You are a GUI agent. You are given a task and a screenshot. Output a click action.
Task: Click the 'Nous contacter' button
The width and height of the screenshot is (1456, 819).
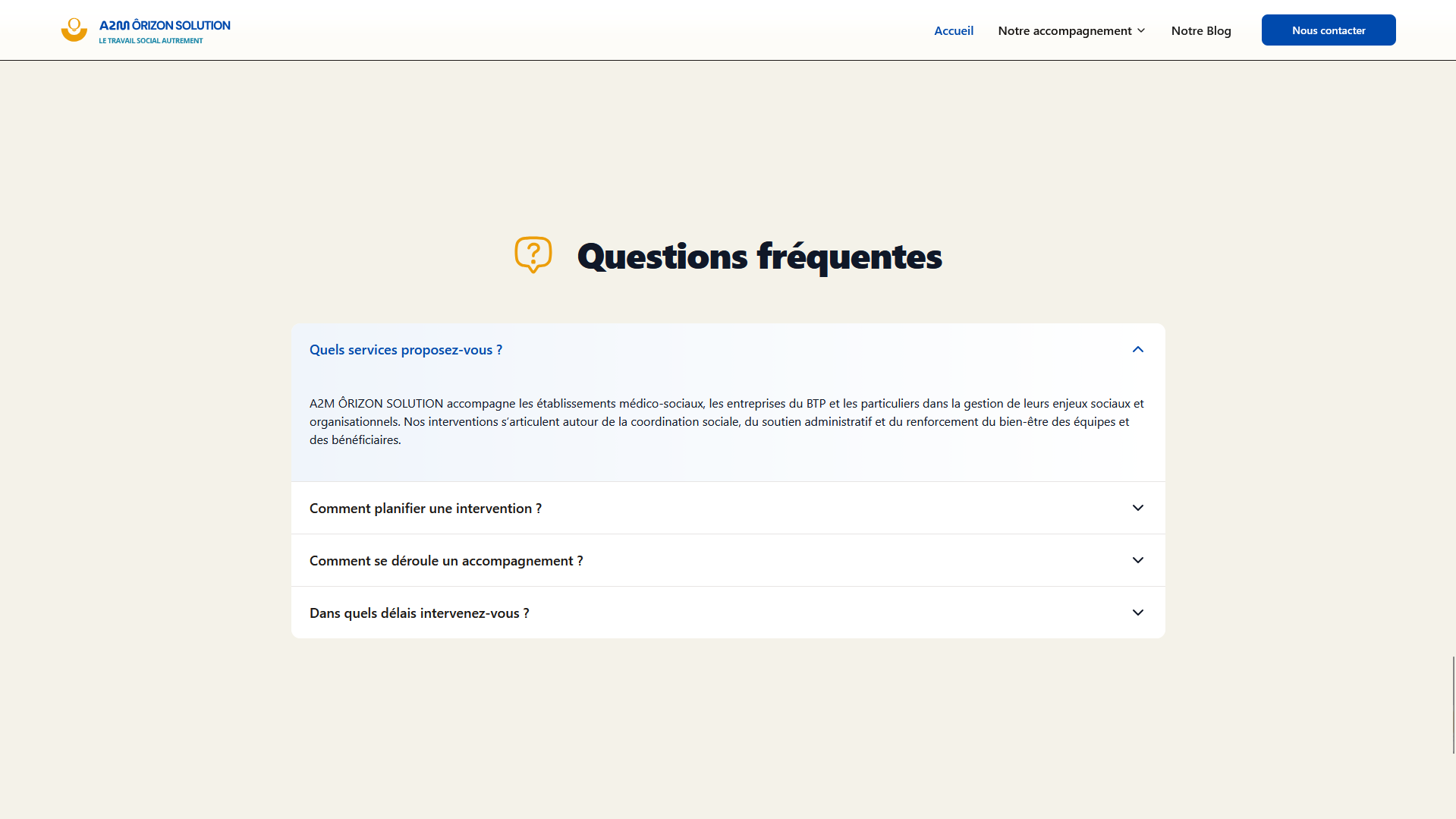[1328, 30]
